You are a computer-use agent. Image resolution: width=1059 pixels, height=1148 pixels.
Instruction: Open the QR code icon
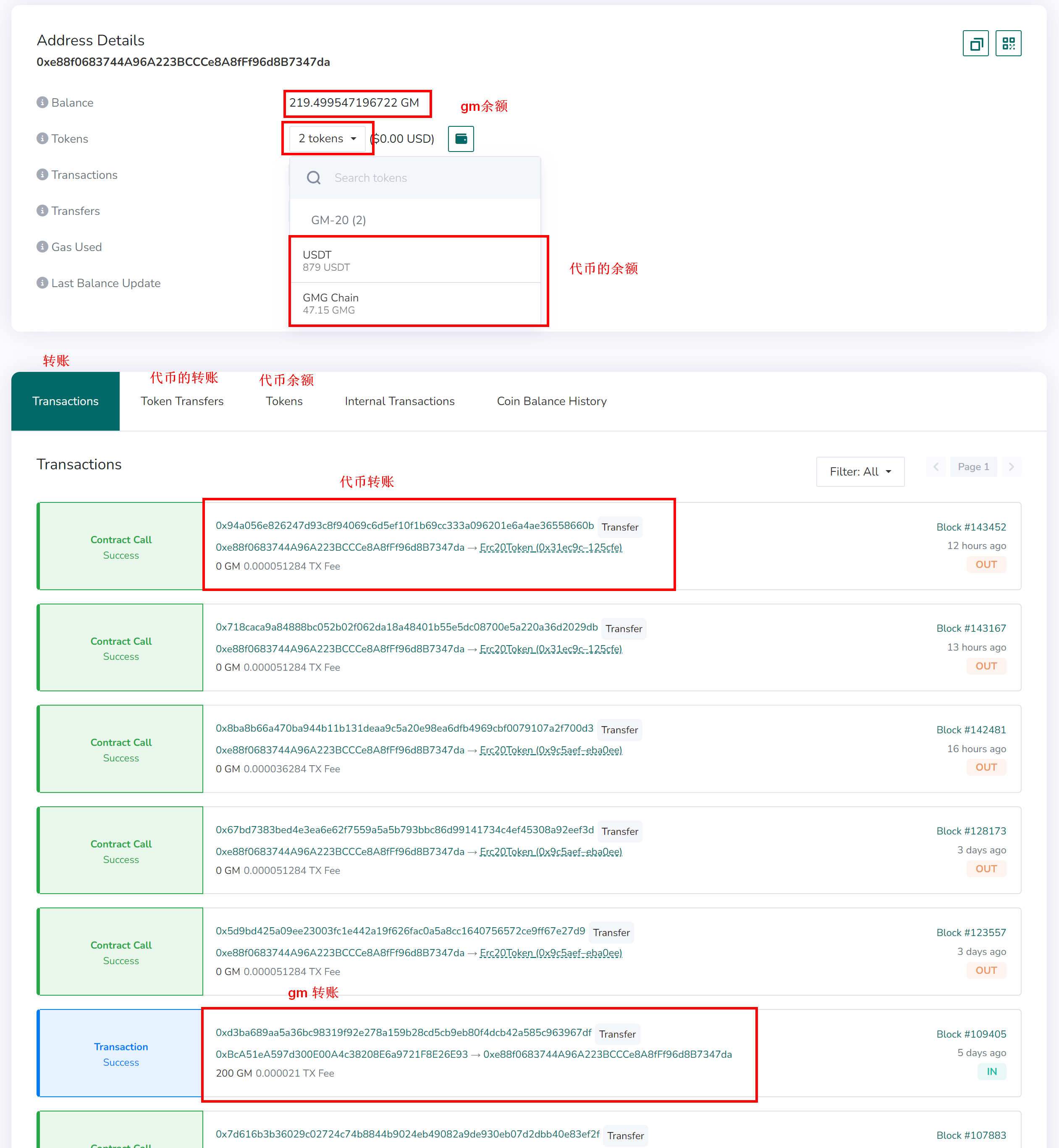pos(1008,44)
